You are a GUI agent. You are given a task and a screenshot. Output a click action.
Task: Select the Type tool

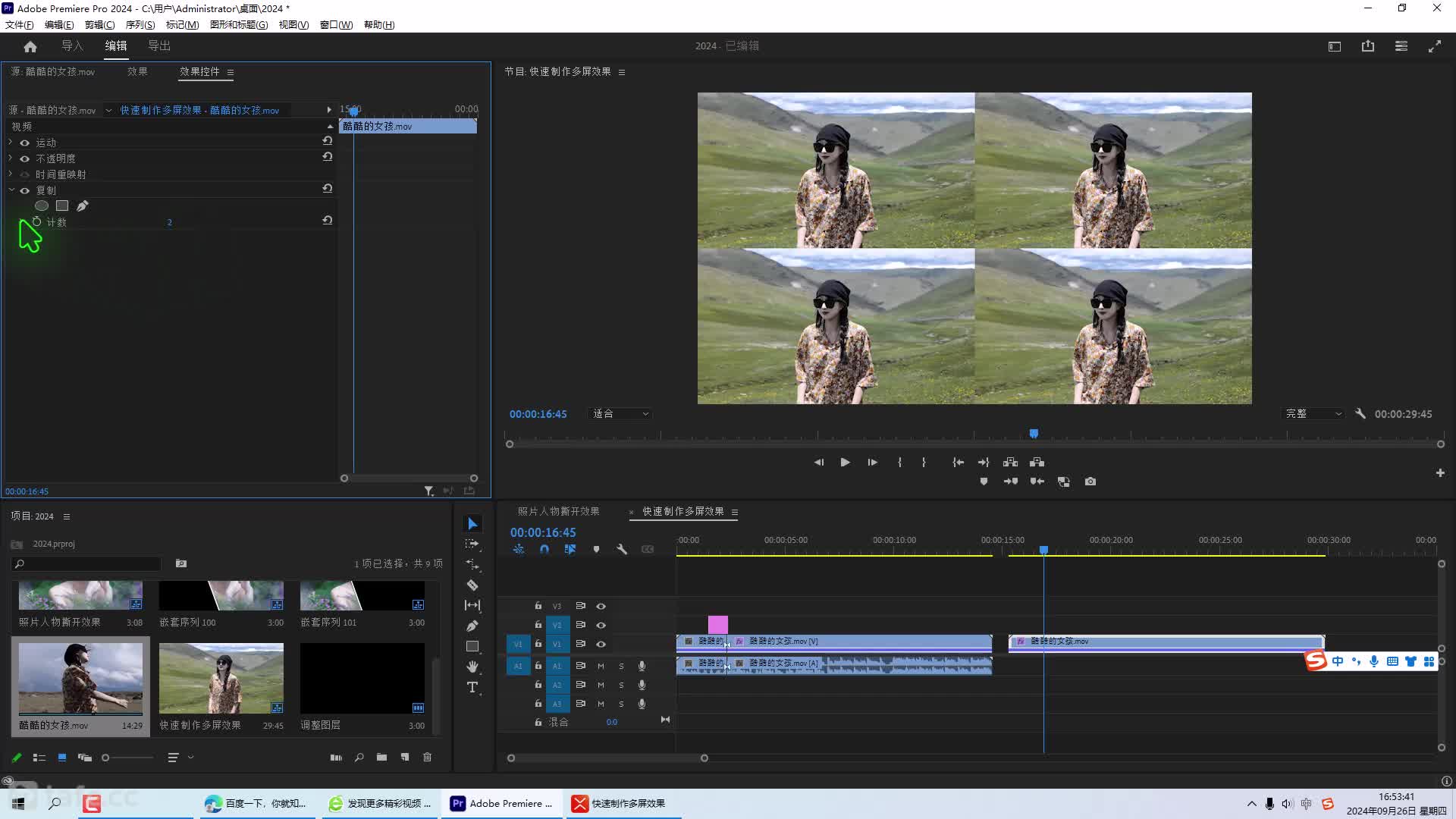(472, 687)
